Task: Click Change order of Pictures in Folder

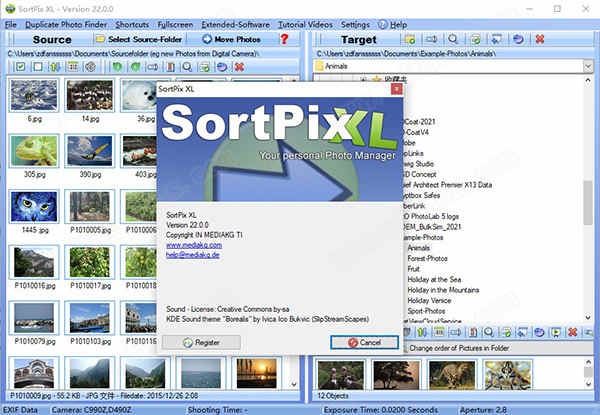Action: 459,348
